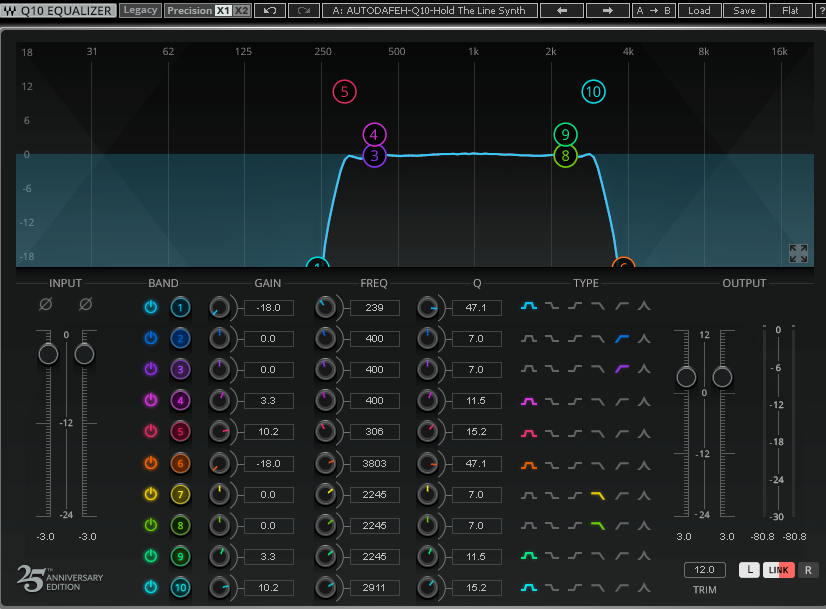The height and width of the screenshot is (609, 826).
Task: Click band 1 gain value -18.0
Action: point(269,308)
